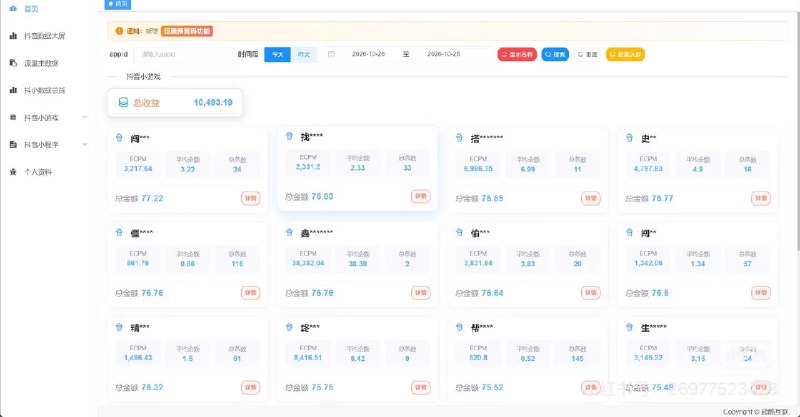The image size is (800, 417).
Task: Open 首页 via its sidebar dashboard icon
Action: [x=13, y=9]
